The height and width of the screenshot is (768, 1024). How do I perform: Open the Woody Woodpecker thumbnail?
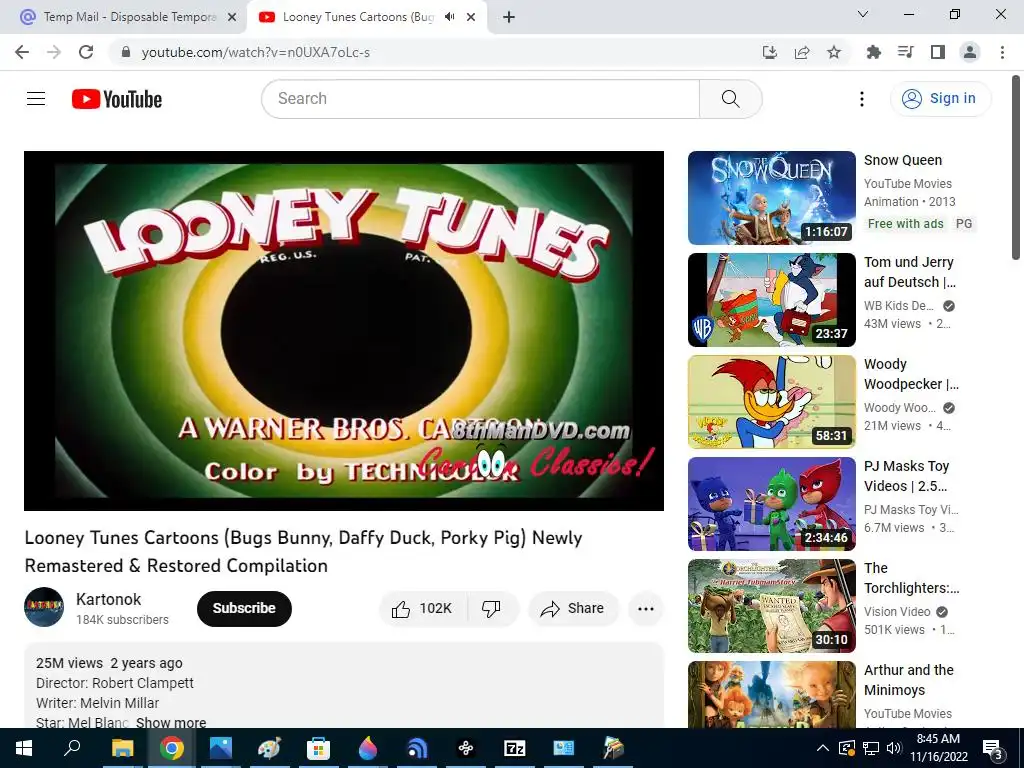pyautogui.click(x=772, y=402)
